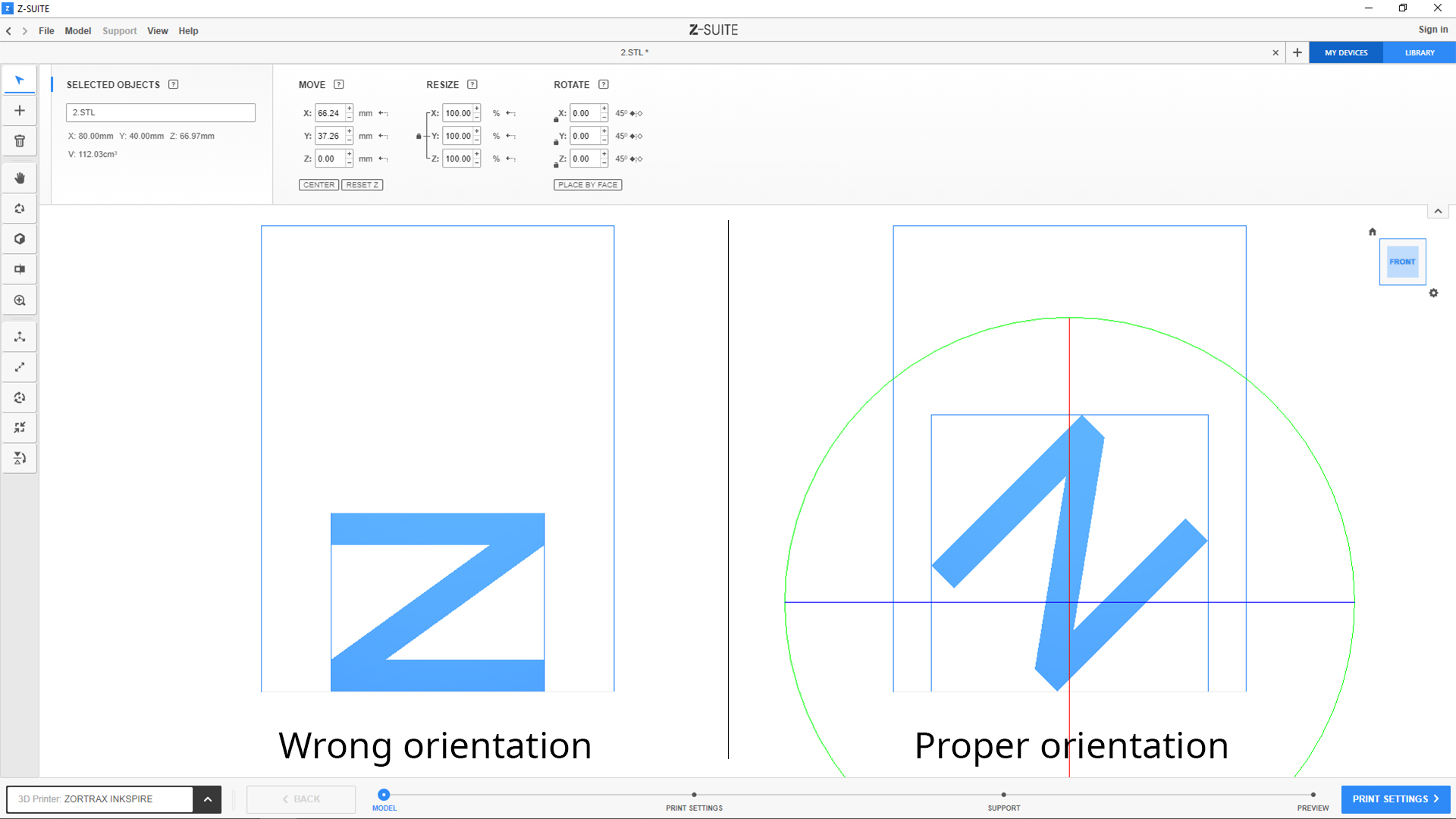Click the Move axes tool in the left toolbar
Viewport: 1456px width, 819px height.
coord(20,337)
